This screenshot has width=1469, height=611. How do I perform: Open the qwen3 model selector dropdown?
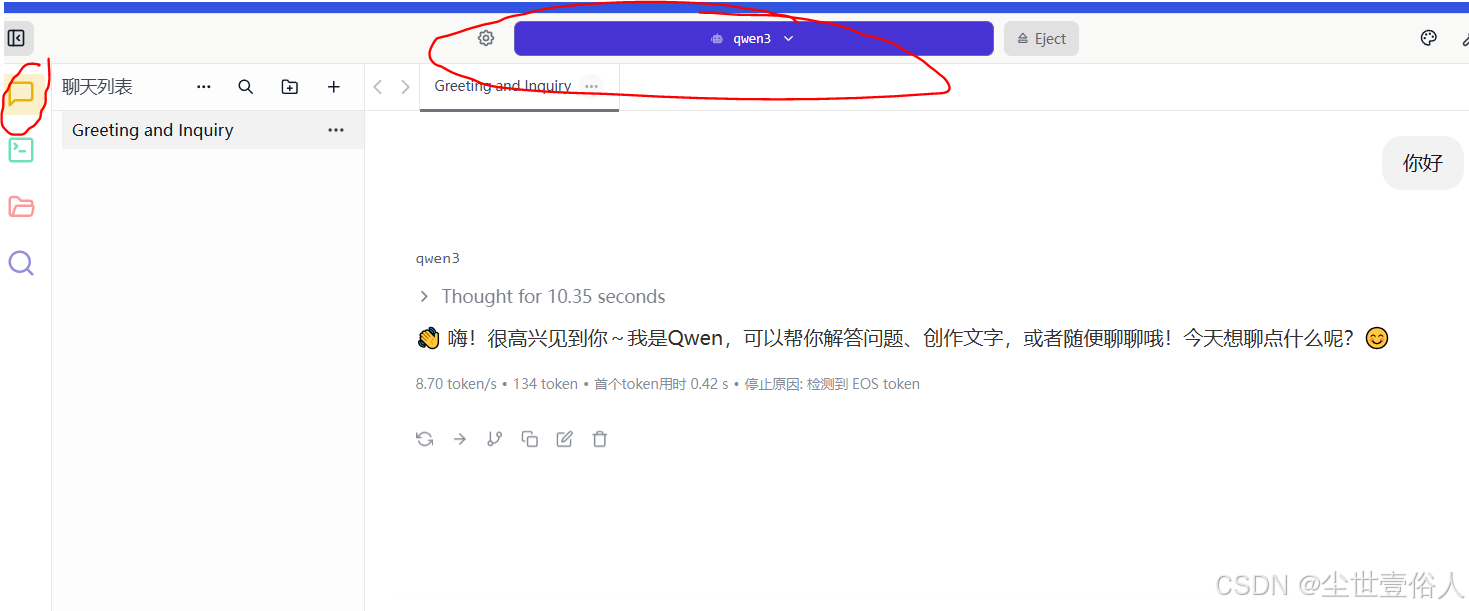click(753, 39)
